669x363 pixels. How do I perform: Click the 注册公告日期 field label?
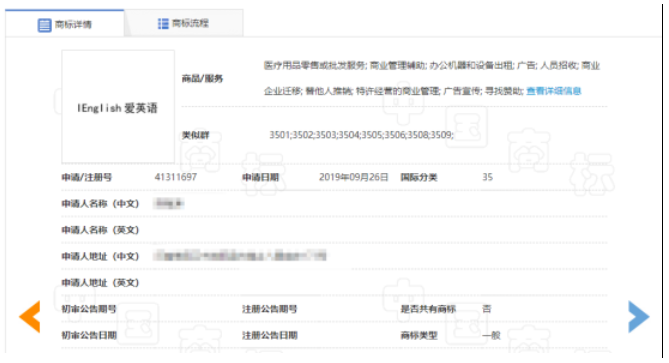270,335
